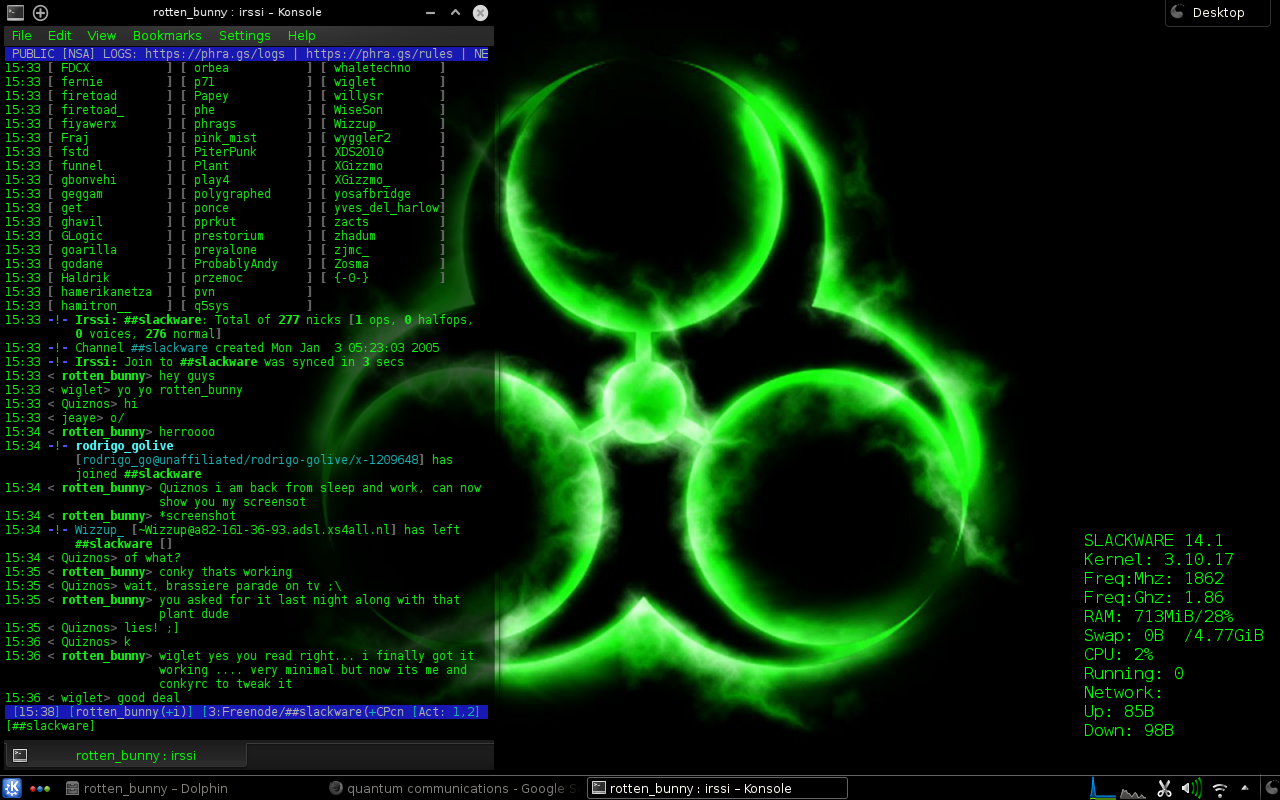This screenshot has width=1280, height=800.
Task: Click the panel settings cashew icon
Action: [1269, 788]
